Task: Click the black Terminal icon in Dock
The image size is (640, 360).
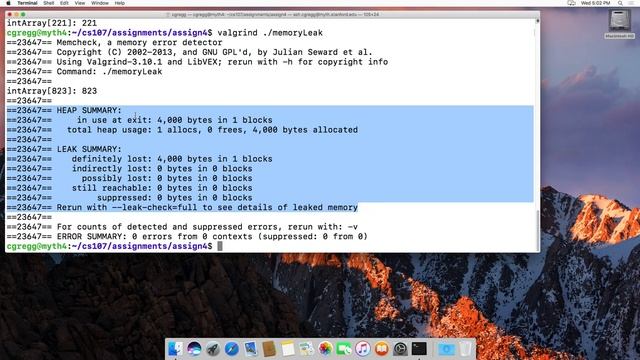Action: click(x=419, y=349)
